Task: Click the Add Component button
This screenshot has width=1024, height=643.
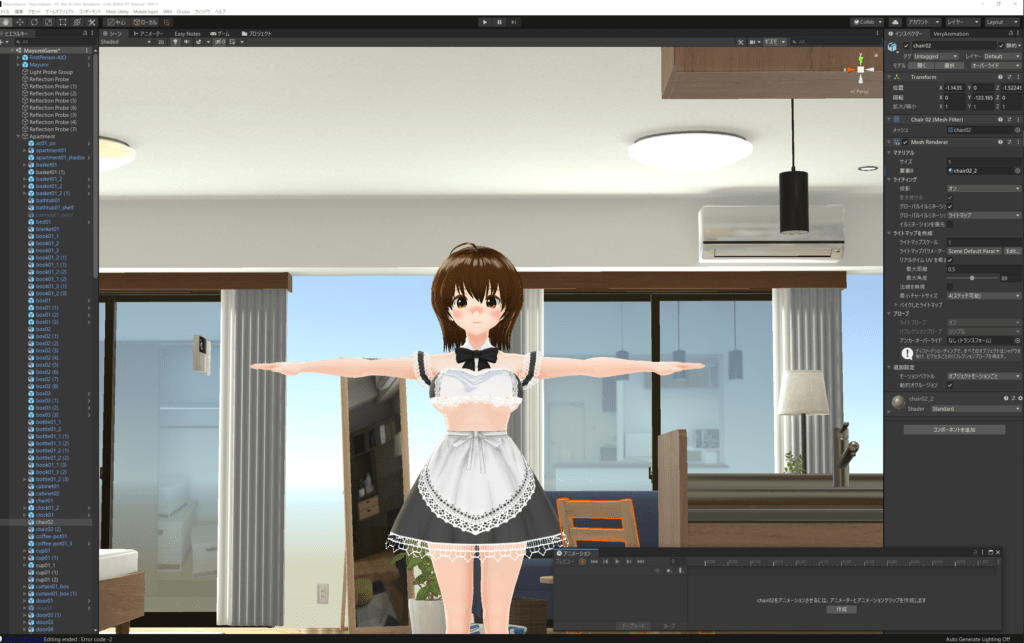Action: (953, 429)
